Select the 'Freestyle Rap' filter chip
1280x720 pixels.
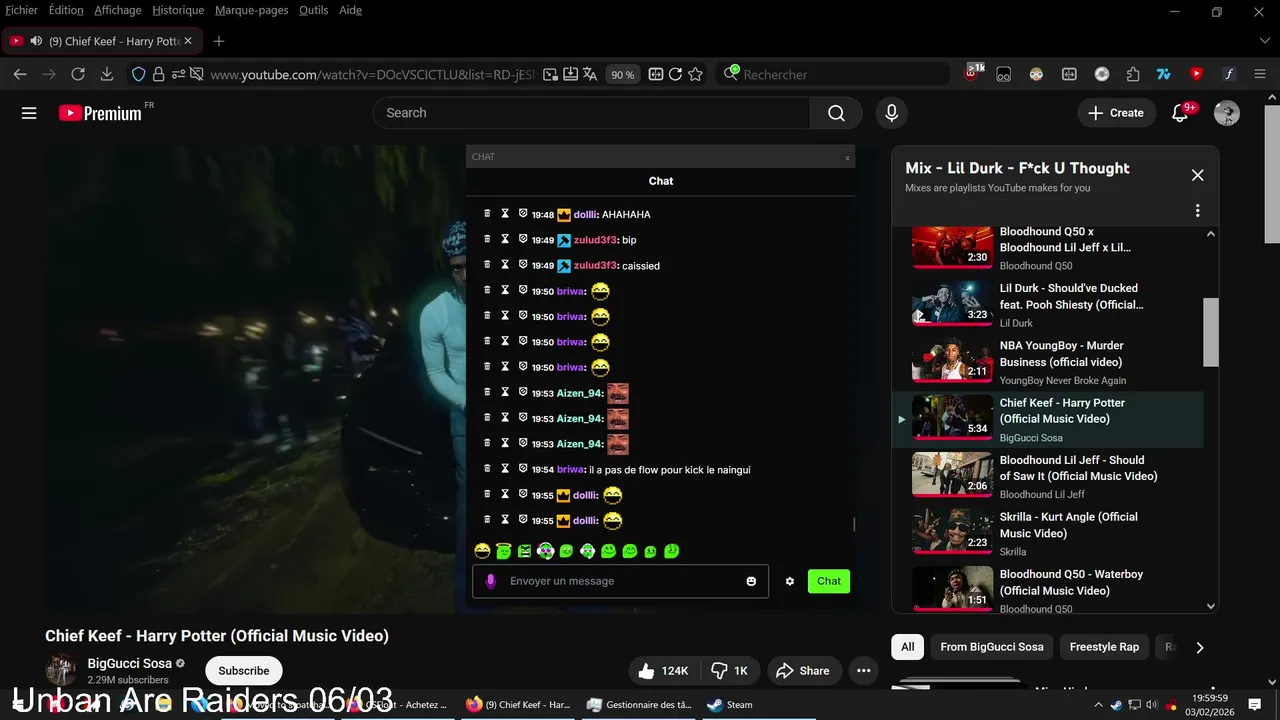[1104, 647]
